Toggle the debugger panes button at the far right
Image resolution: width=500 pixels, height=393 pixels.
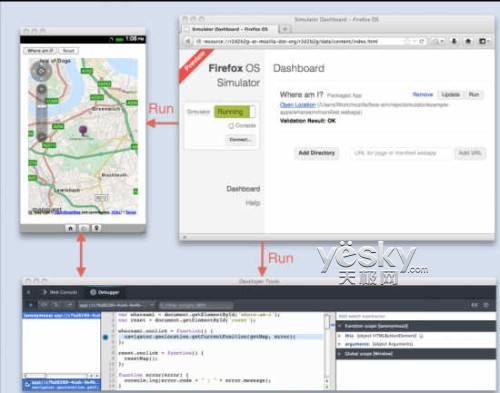[474, 305]
